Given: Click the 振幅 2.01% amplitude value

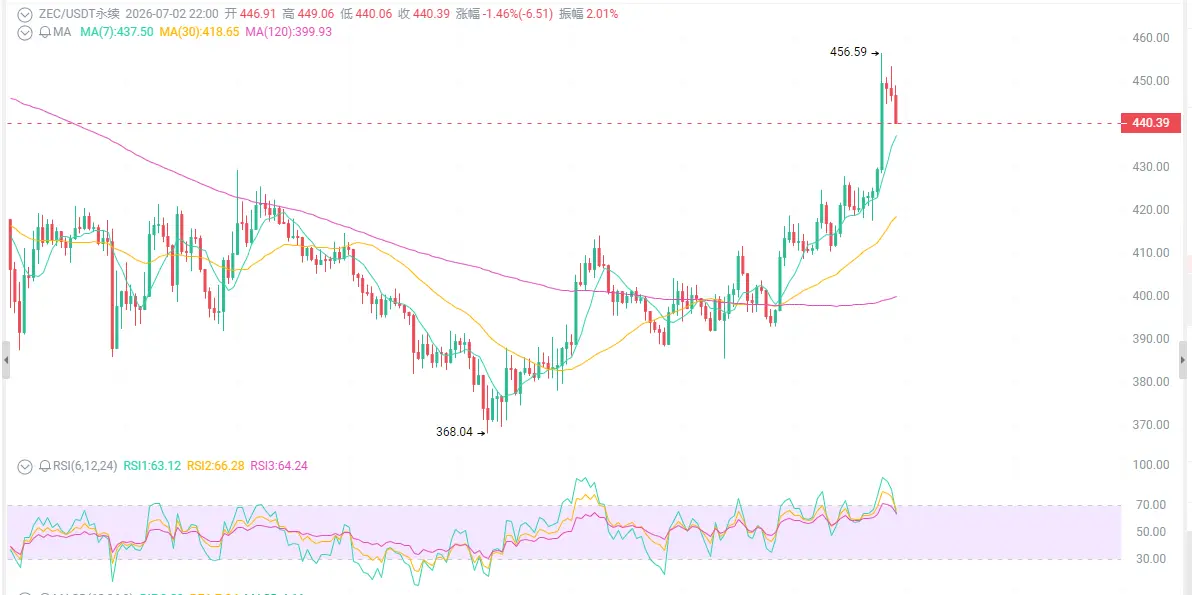Looking at the screenshot, I should tap(588, 14).
